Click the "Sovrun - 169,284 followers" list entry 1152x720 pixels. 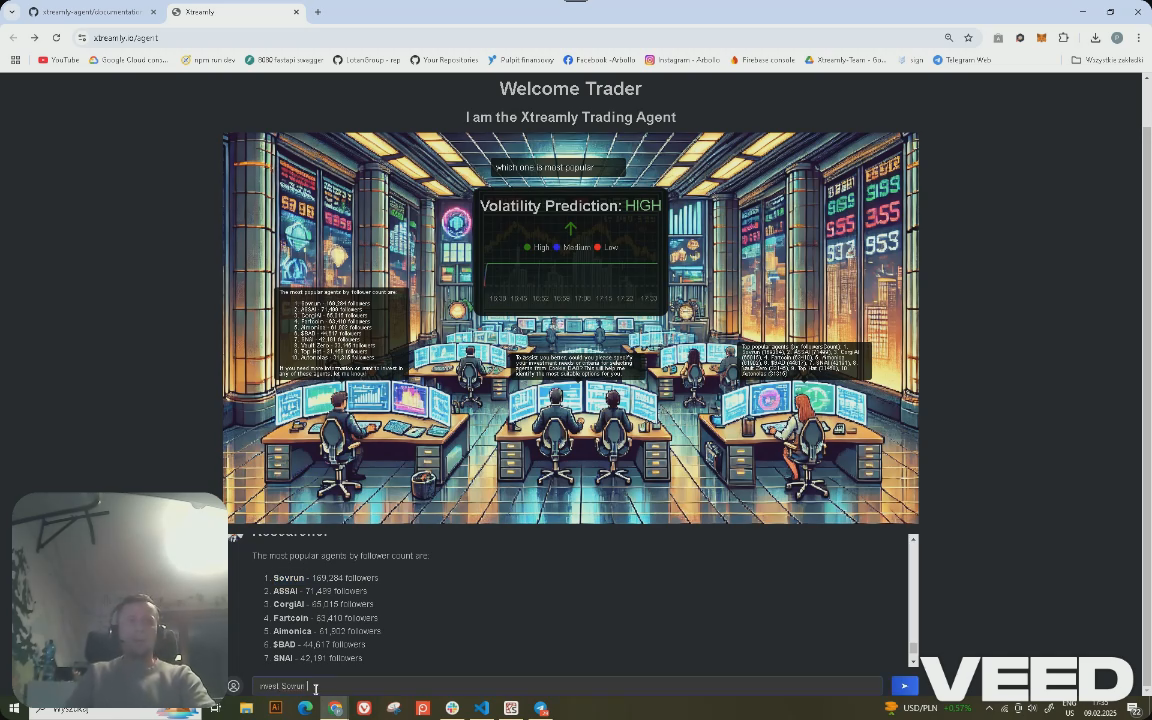325,578
